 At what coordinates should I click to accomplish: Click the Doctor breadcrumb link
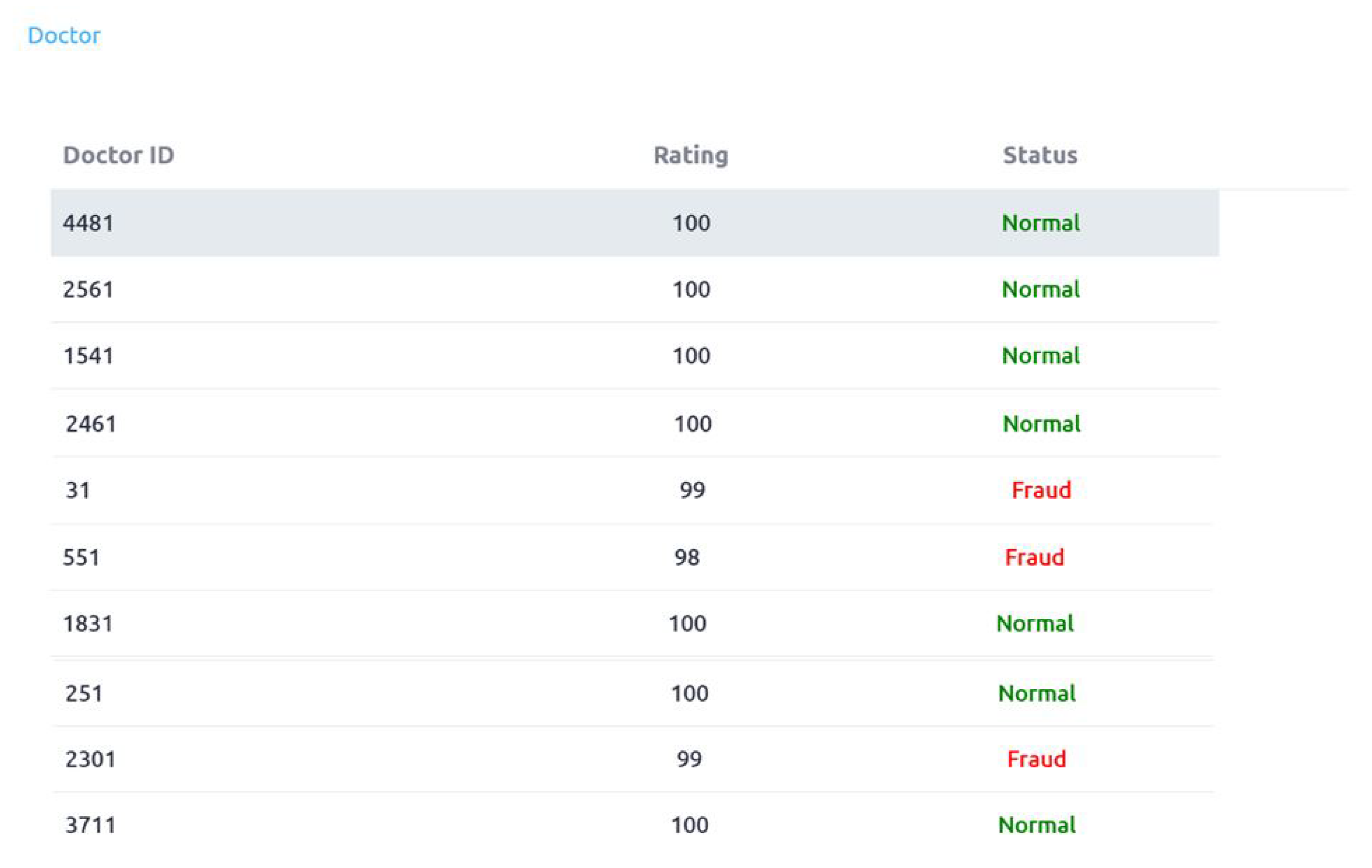coord(64,35)
